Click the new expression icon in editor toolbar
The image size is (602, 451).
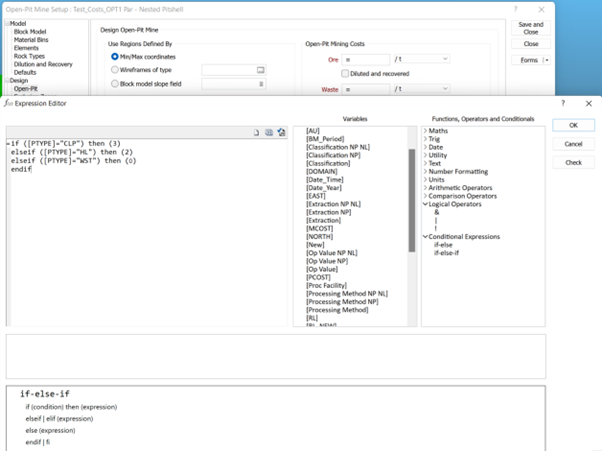[257, 132]
